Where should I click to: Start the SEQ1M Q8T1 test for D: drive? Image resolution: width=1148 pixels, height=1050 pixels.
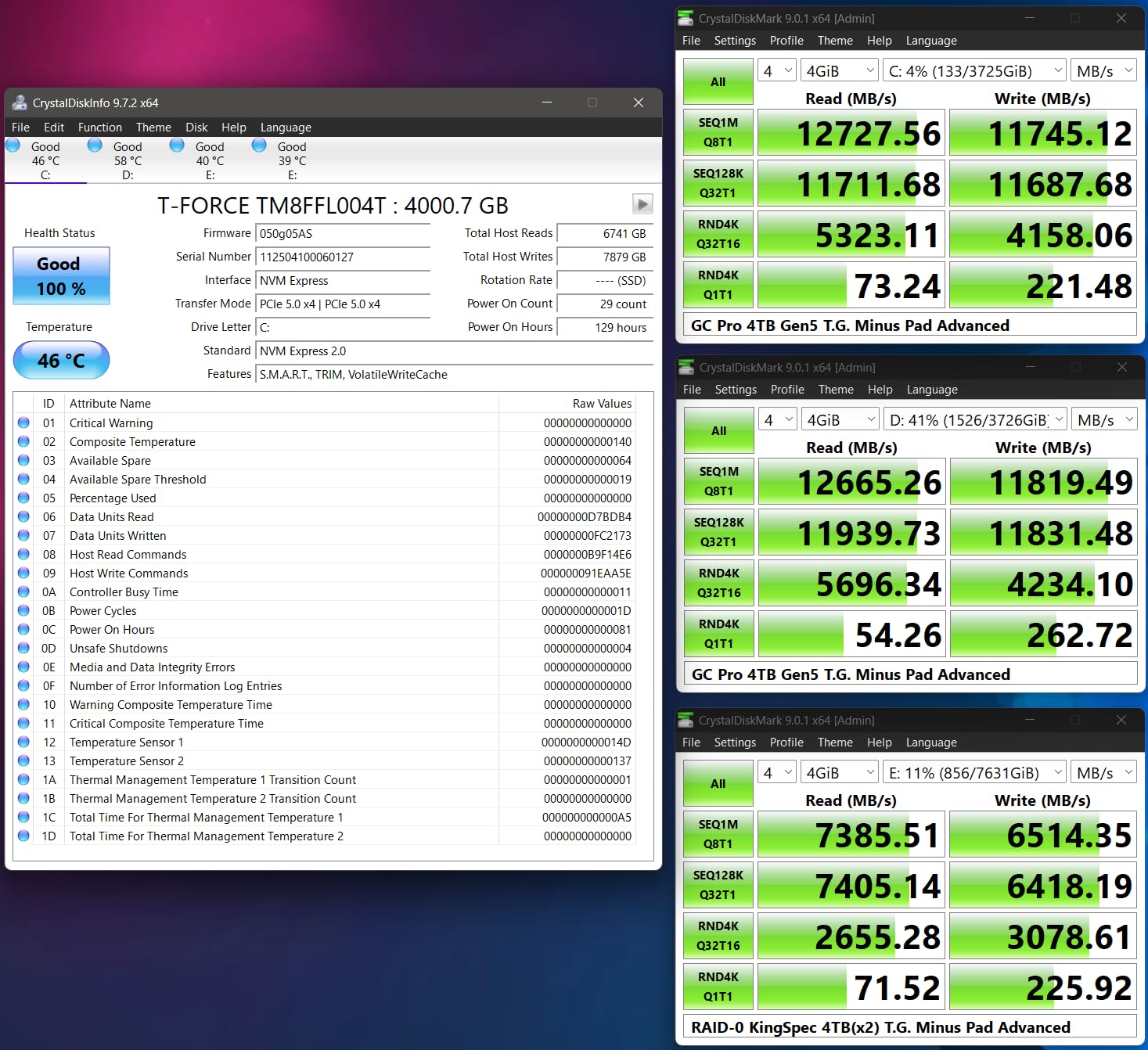click(x=718, y=481)
